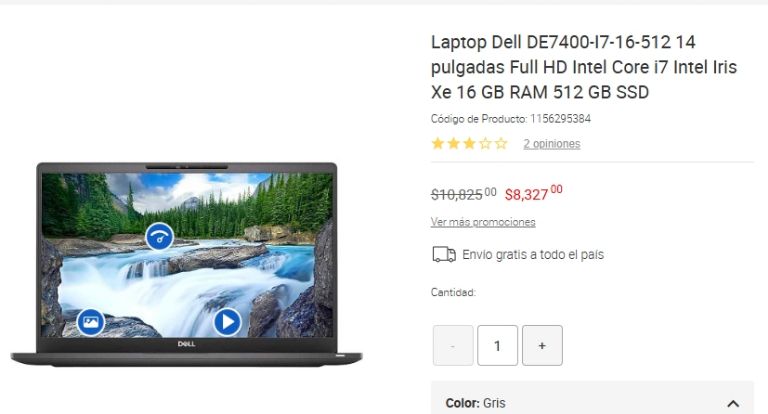The width and height of the screenshot is (768, 414).
Task: Click the speedometer performance hotspot on laptop screen
Action: tap(159, 237)
